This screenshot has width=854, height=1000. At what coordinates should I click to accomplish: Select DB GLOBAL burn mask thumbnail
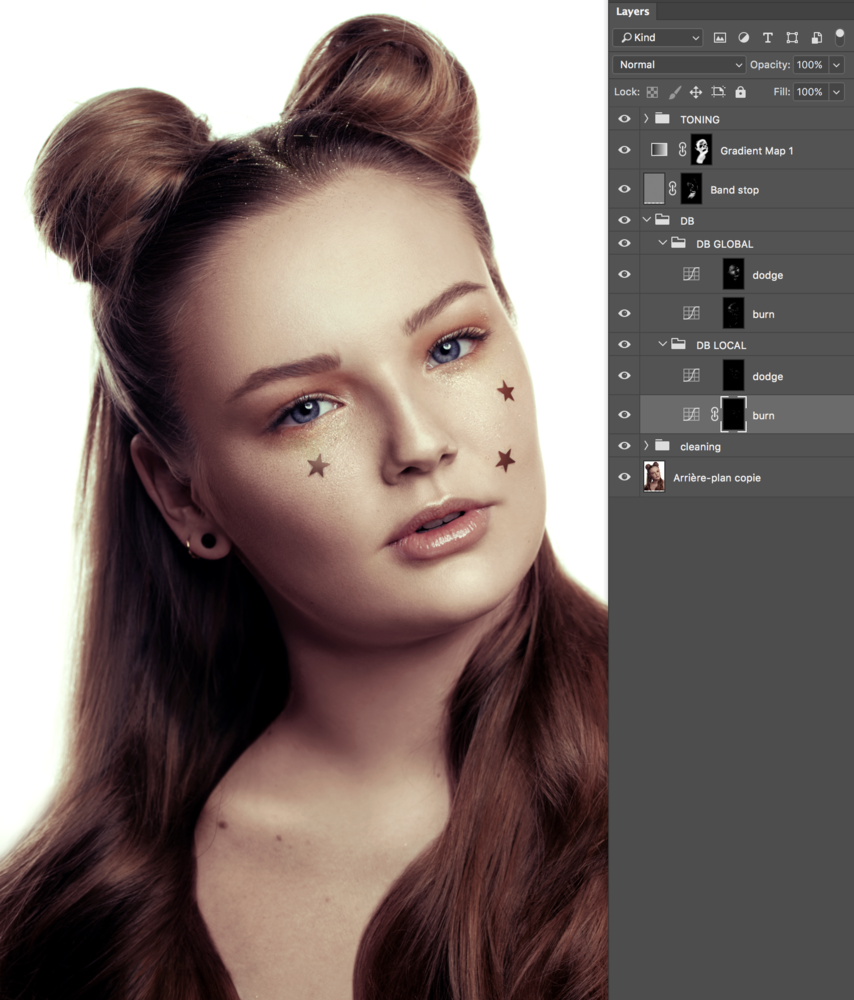coord(733,313)
